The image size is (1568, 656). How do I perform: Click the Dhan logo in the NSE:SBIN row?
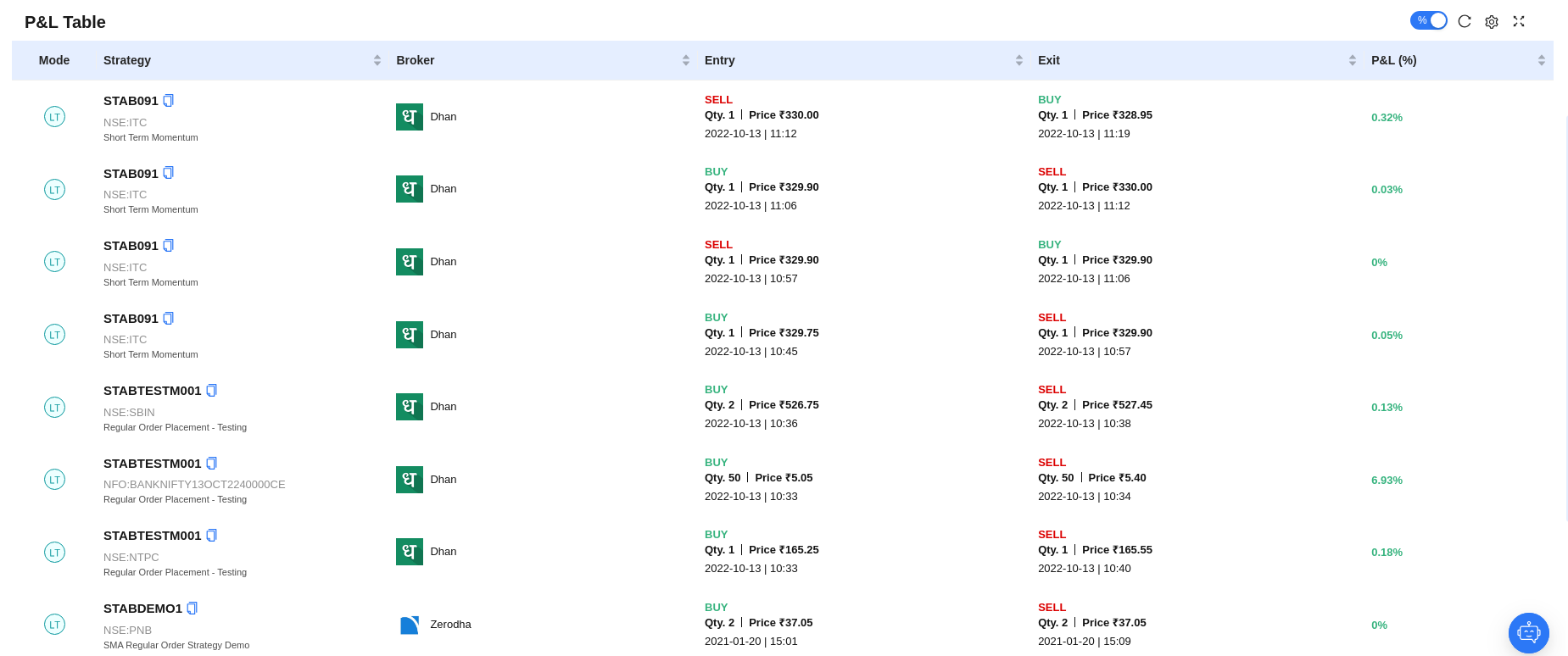[410, 407]
